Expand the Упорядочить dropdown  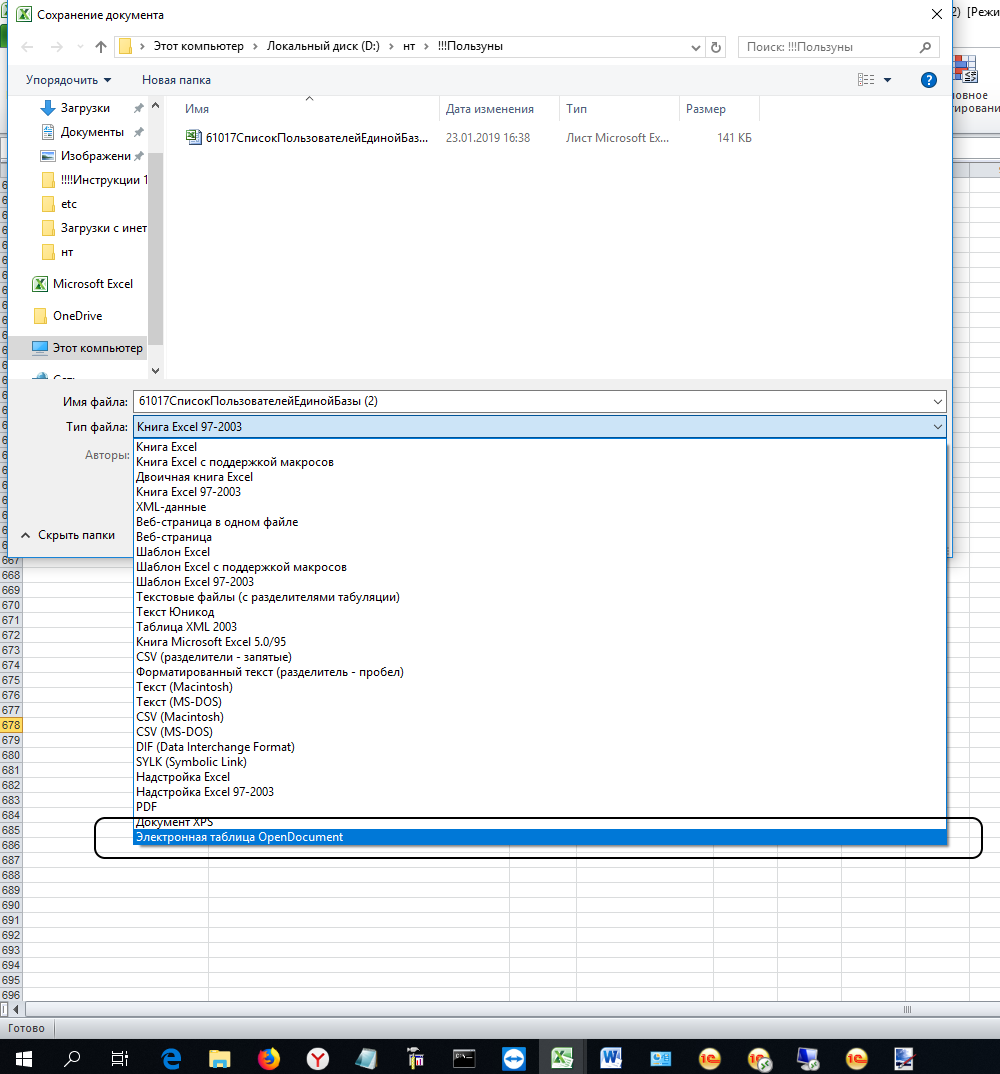[69, 80]
